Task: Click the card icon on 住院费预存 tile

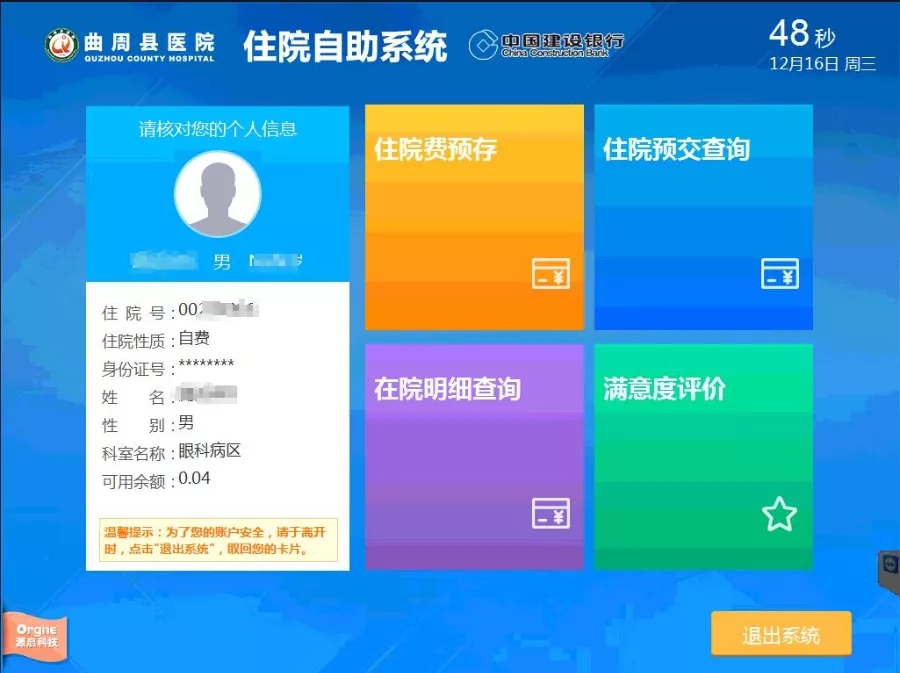Action: [x=553, y=272]
